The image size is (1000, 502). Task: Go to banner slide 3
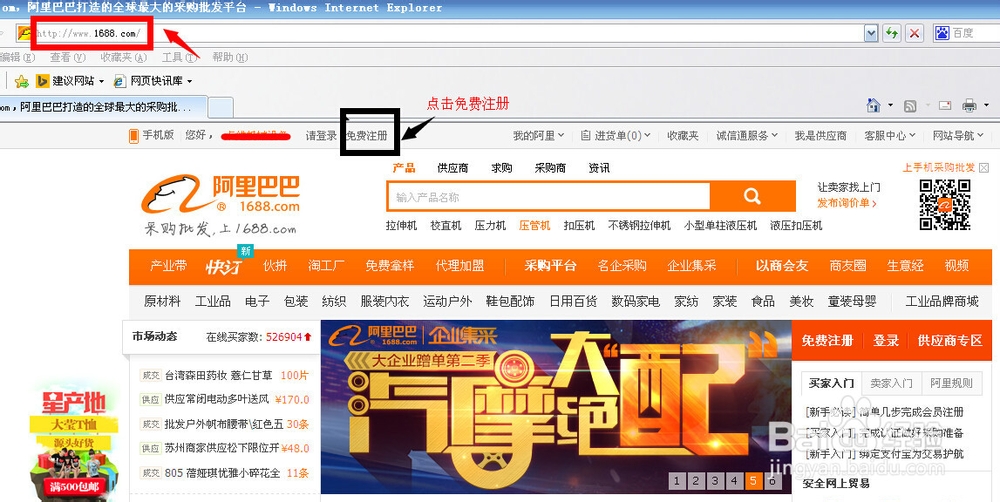pyautogui.click(x=715, y=480)
